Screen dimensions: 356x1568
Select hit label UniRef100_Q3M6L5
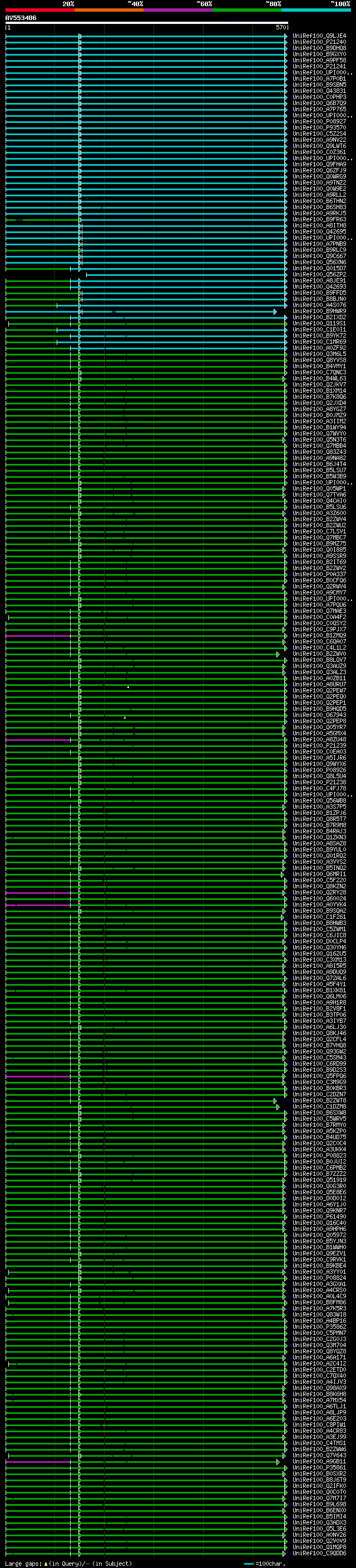319,354
